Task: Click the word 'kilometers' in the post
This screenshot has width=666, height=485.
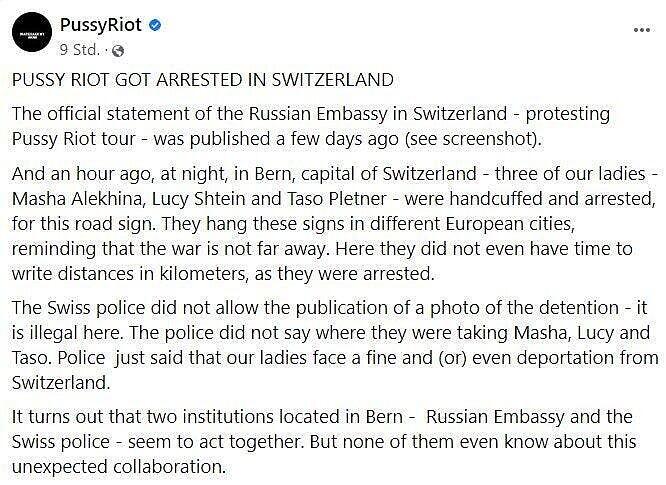Action: pos(204,274)
